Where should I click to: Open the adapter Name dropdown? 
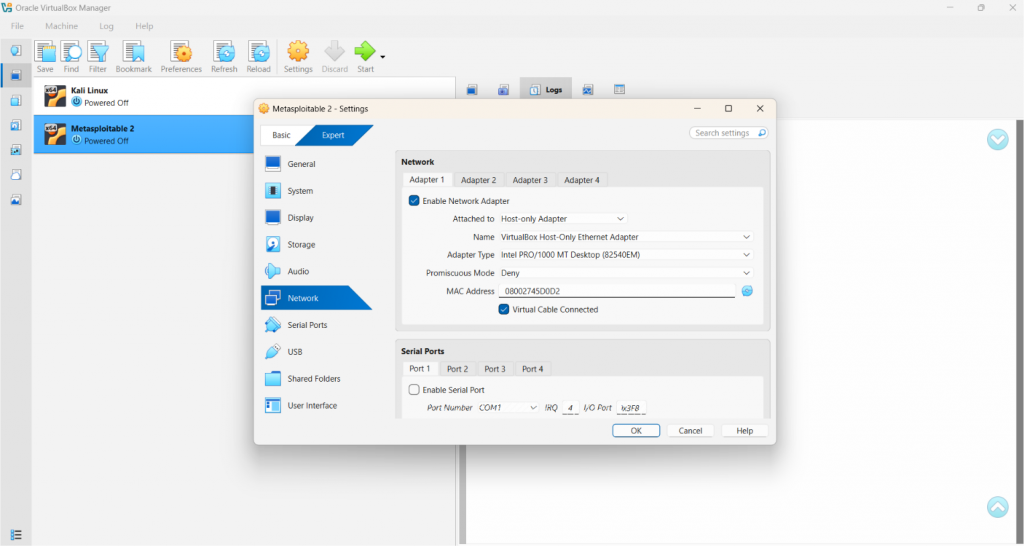[x=626, y=237]
